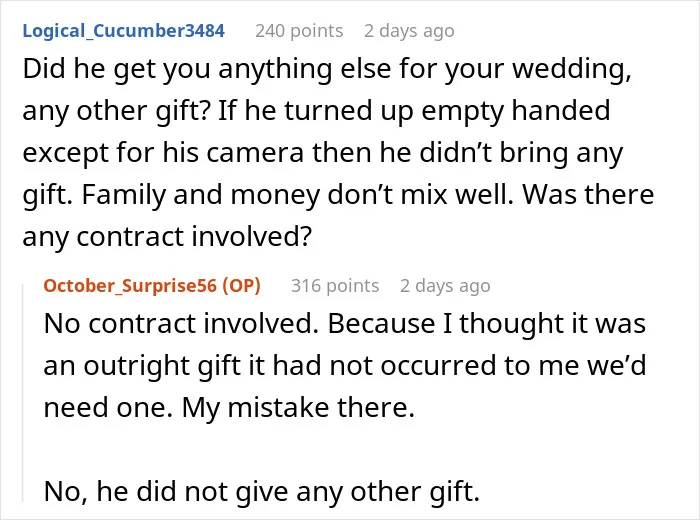Click the 240 points score

coord(299,31)
